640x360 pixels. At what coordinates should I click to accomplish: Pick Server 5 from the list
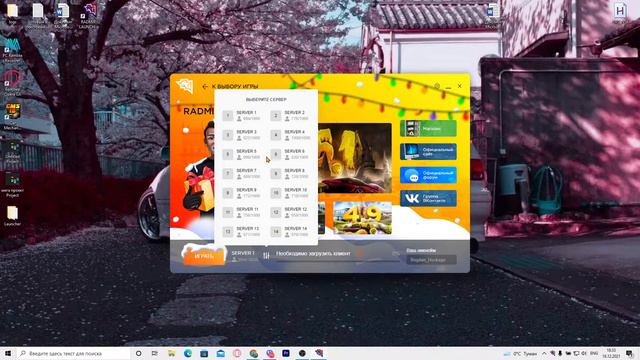pyautogui.click(x=242, y=154)
